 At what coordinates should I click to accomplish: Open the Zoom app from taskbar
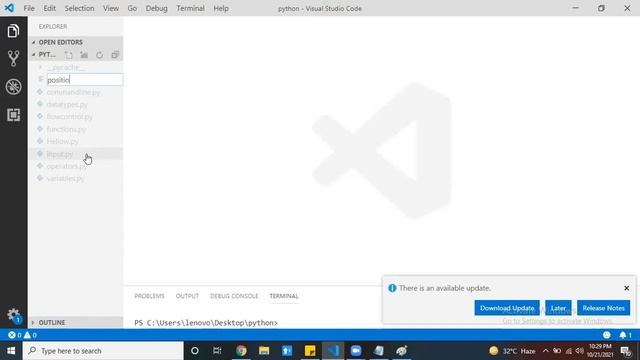(356, 351)
